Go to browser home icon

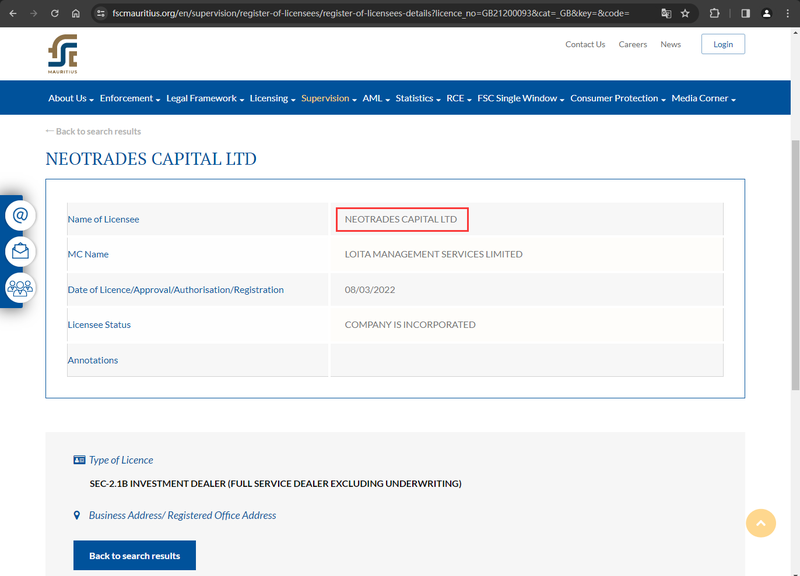(x=76, y=13)
